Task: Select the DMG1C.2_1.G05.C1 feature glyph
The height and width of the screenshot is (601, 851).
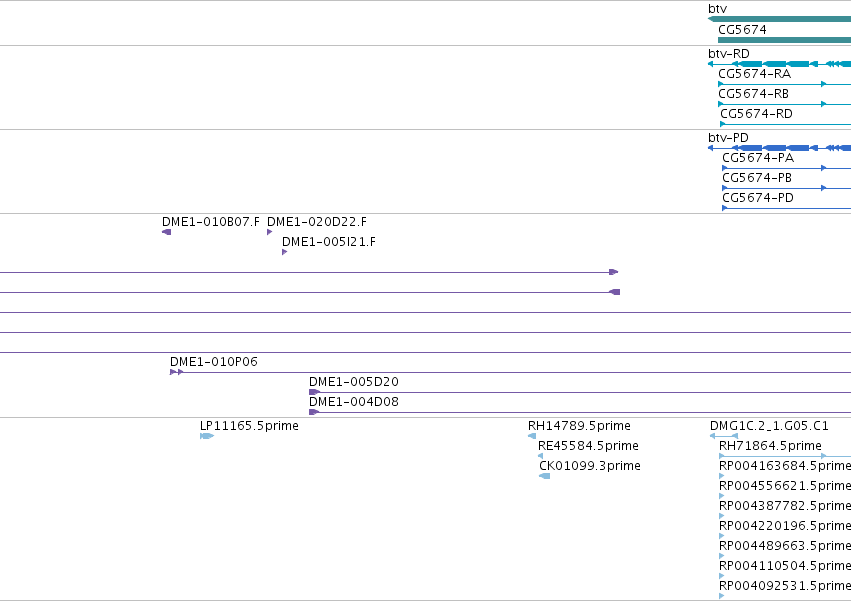Action: (723, 436)
